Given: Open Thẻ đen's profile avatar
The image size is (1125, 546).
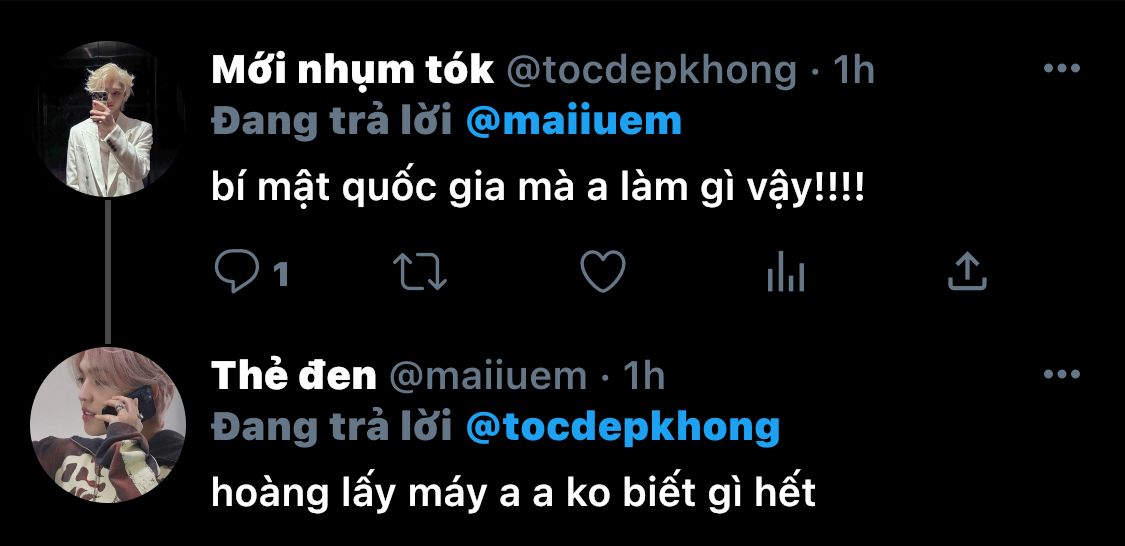Looking at the screenshot, I should [x=108, y=425].
